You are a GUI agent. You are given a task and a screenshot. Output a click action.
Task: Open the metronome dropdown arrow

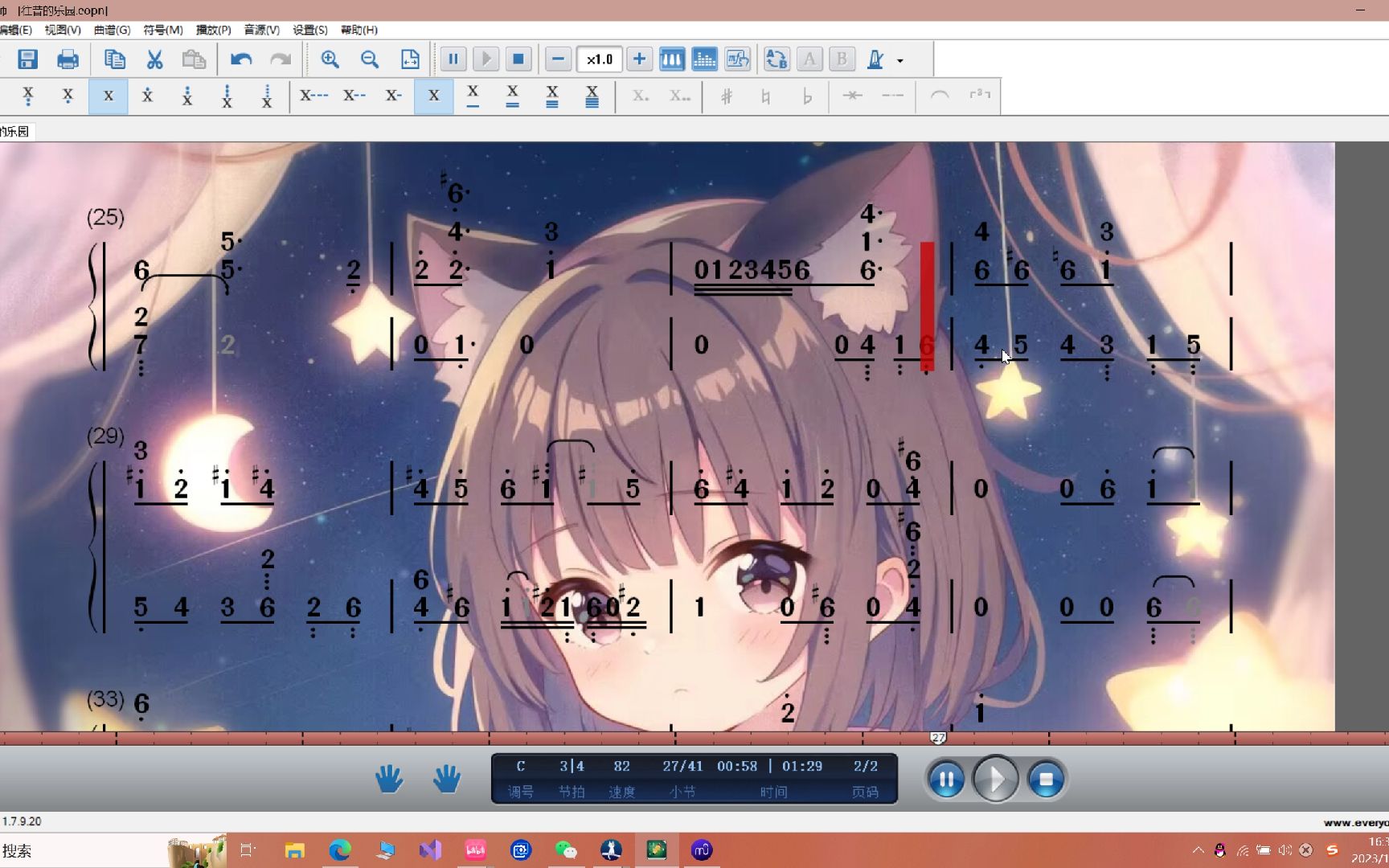(900, 60)
